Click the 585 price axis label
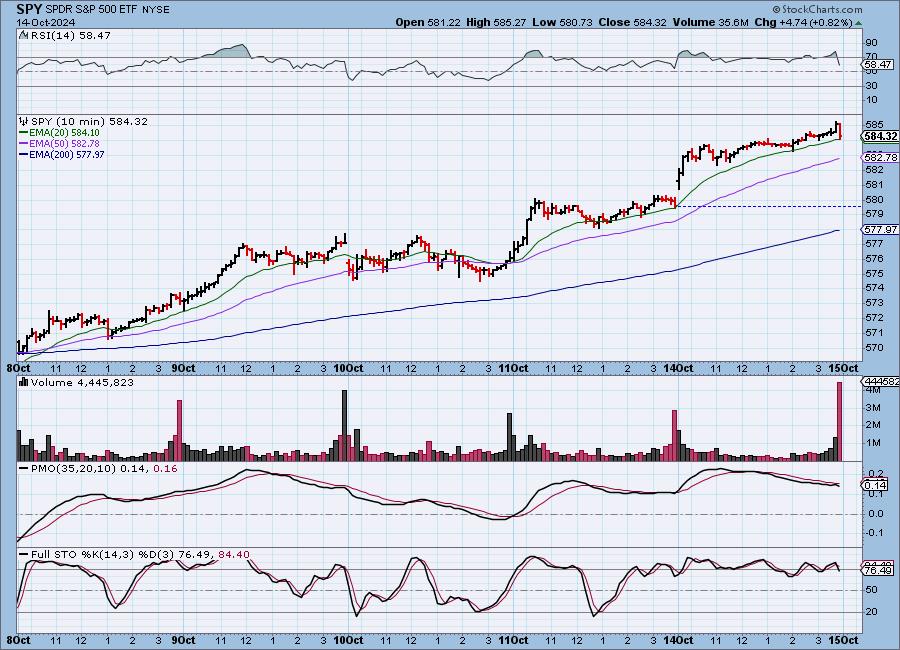This screenshot has height=650, width=900. [x=874, y=124]
